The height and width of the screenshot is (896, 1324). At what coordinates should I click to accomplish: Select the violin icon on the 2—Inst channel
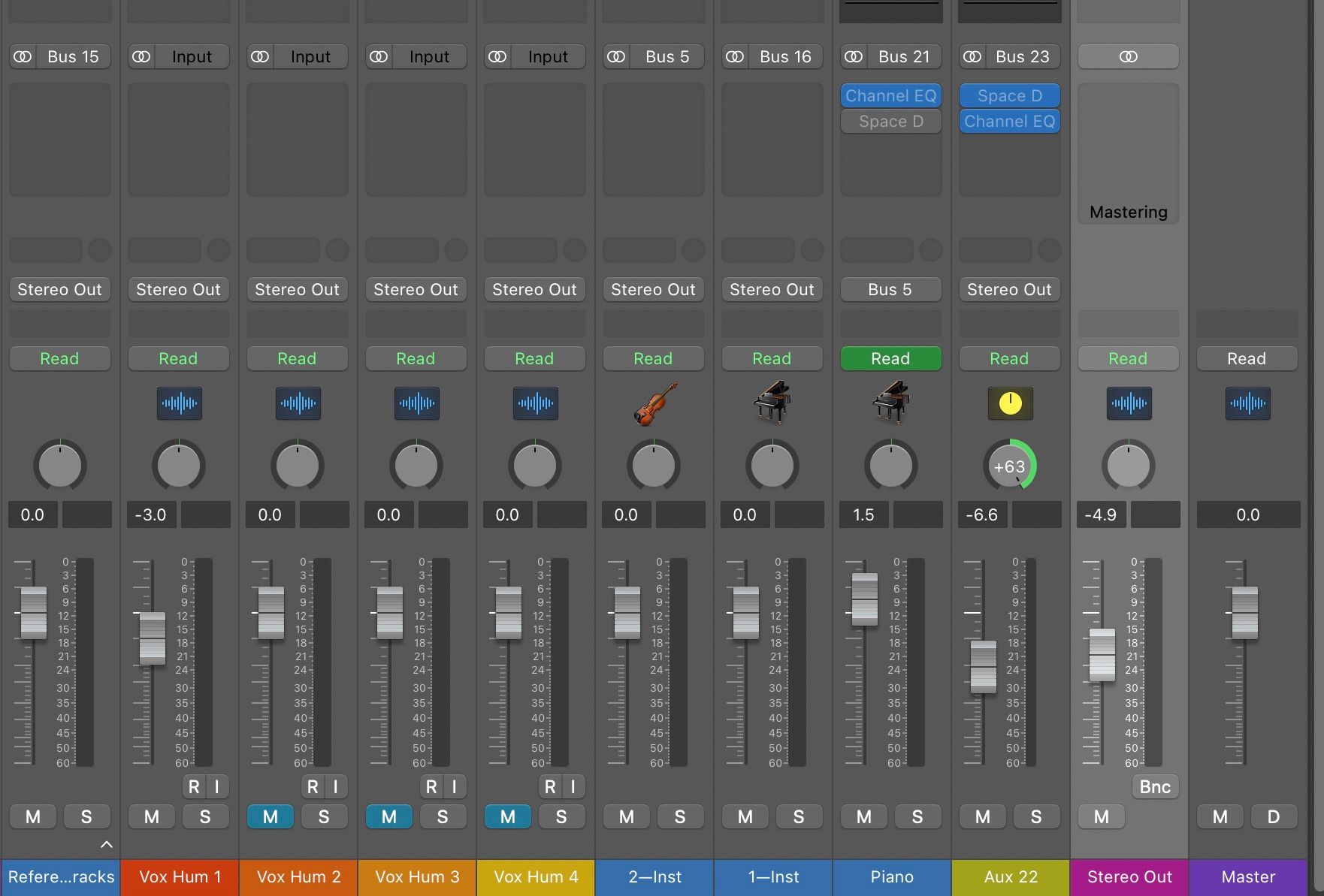point(653,403)
